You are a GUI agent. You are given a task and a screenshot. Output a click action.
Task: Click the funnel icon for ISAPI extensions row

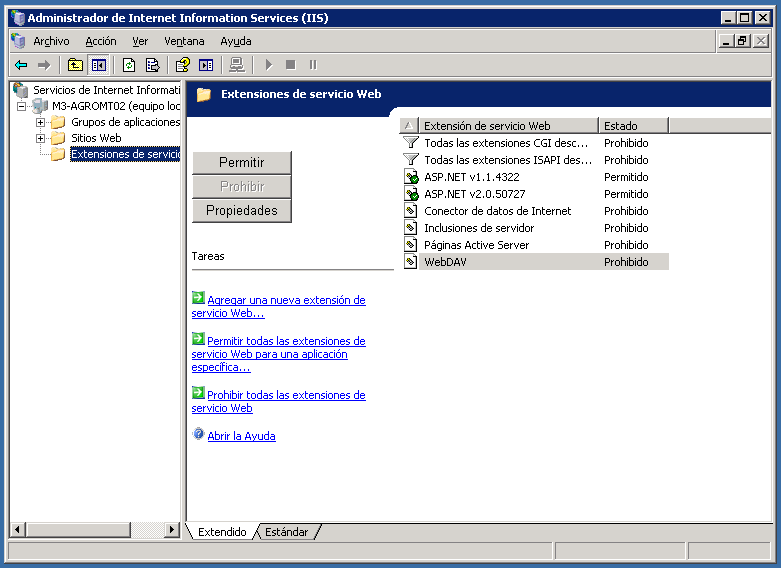tap(410, 160)
